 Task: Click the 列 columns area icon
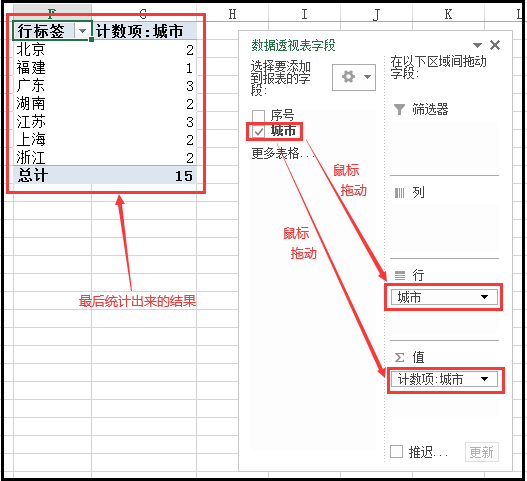[399, 193]
